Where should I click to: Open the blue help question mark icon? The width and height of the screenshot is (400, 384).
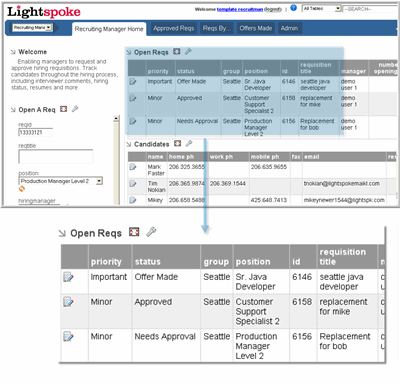tap(293, 8)
